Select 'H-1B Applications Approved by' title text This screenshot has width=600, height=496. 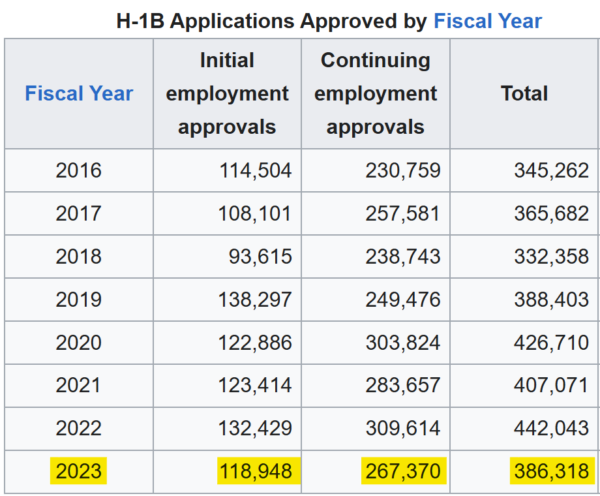pos(271,21)
